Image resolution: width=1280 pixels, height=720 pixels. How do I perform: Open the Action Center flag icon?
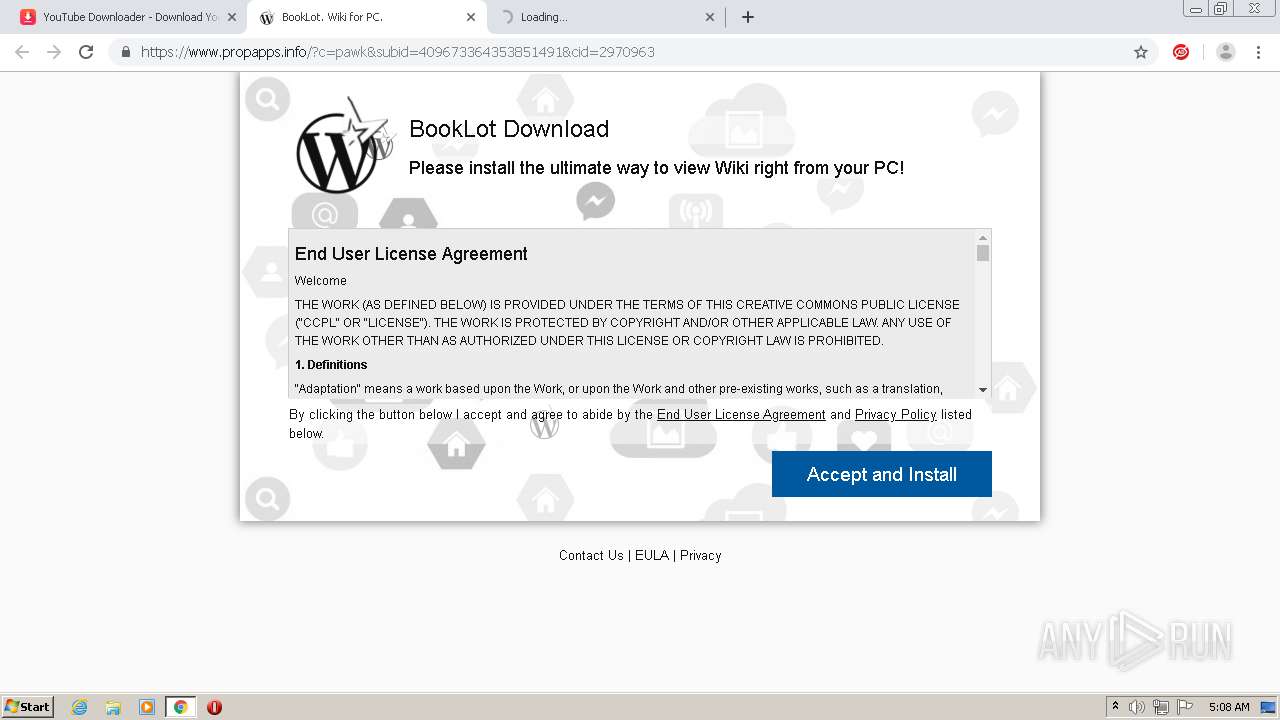coord(1185,707)
